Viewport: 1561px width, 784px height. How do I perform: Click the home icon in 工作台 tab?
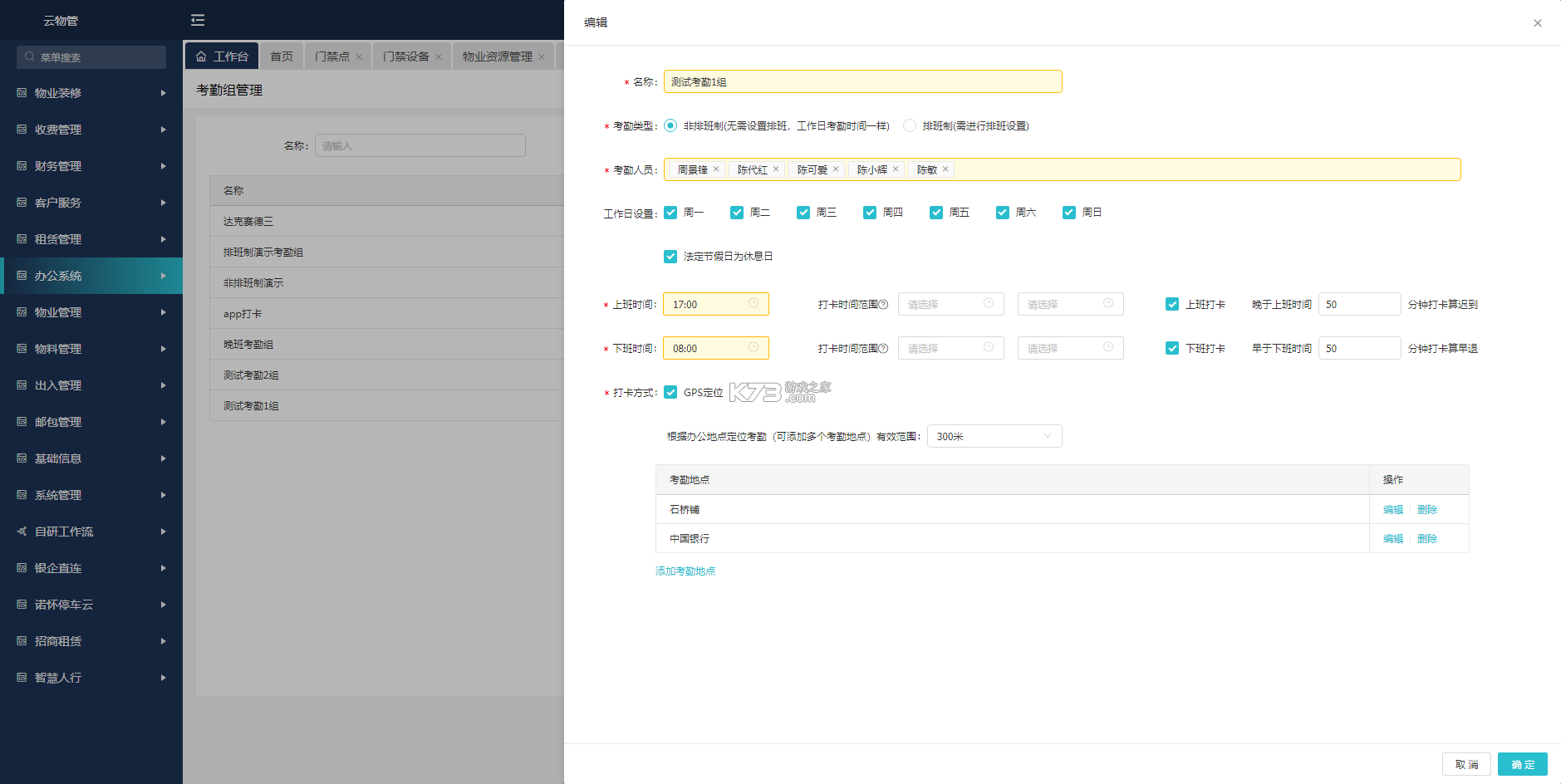(201, 56)
